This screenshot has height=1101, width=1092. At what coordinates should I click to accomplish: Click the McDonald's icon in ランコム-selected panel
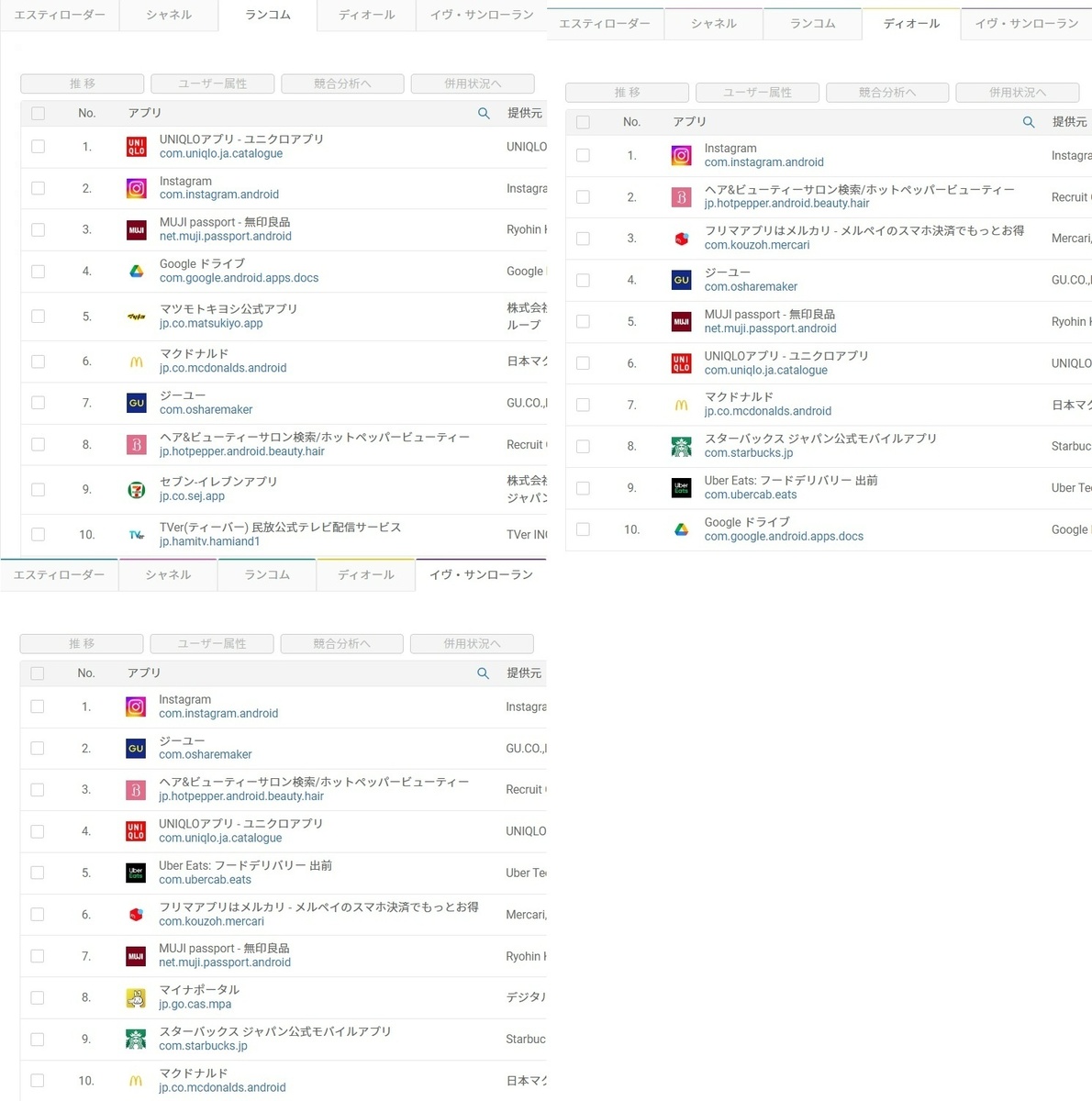tap(136, 361)
